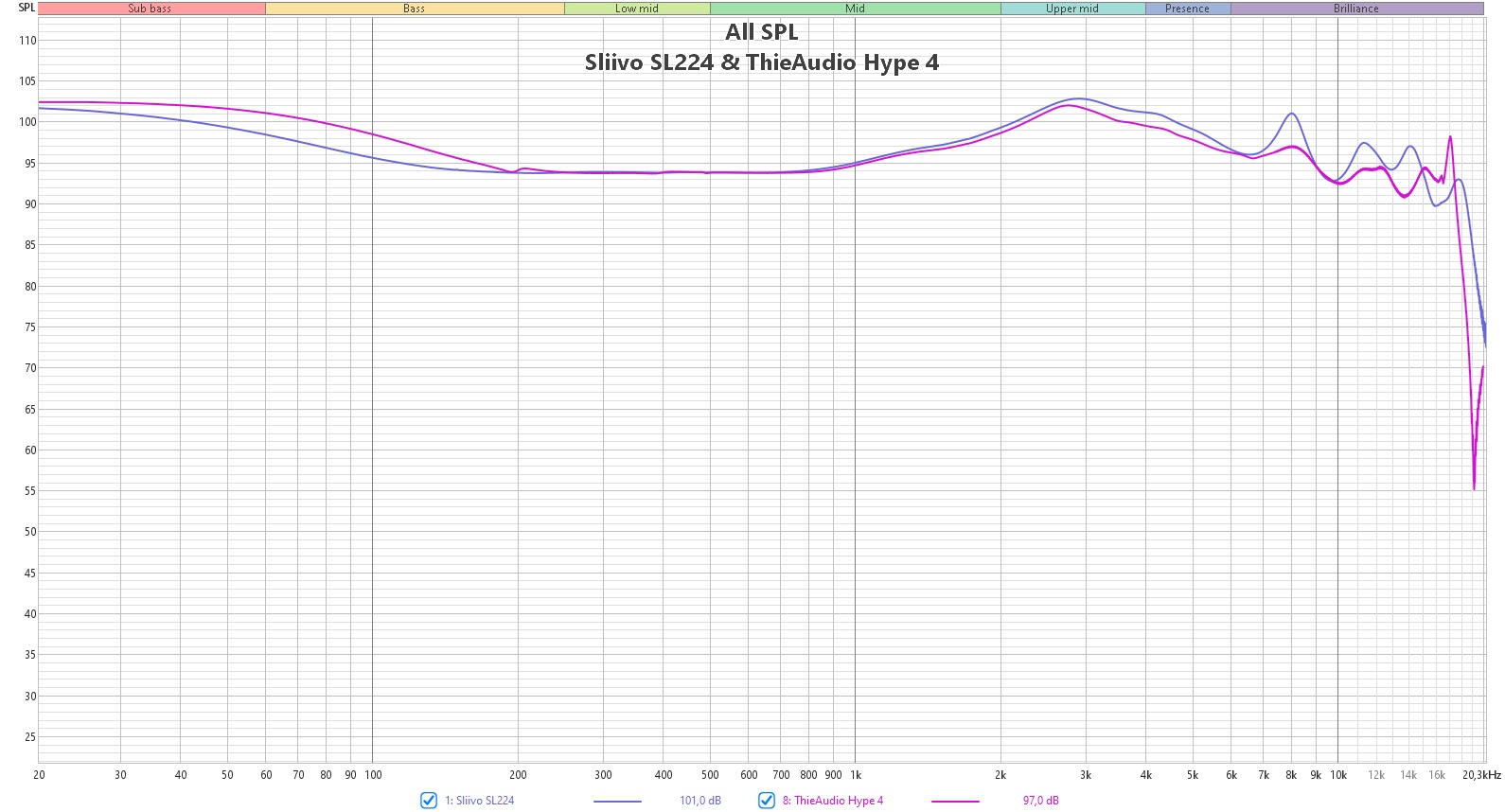Viewport: 1505px width, 812px height.
Task: Click the magenta ThieAudio Hype 4 line sample
Action: [955, 802]
